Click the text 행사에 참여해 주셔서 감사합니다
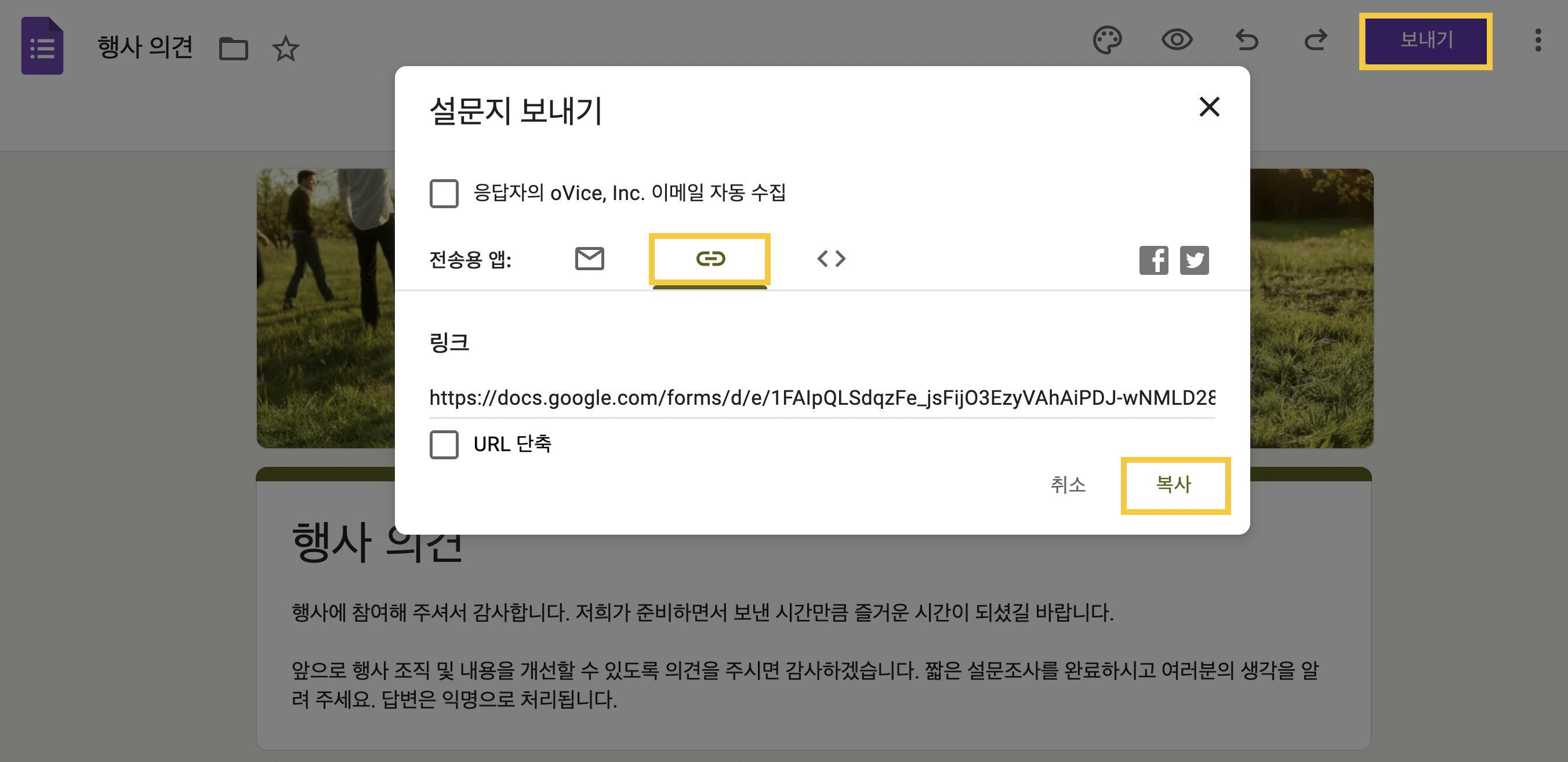 tap(430, 612)
